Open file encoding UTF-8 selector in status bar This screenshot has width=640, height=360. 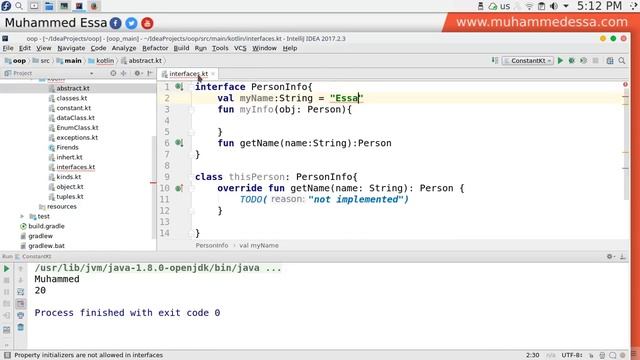(571, 355)
